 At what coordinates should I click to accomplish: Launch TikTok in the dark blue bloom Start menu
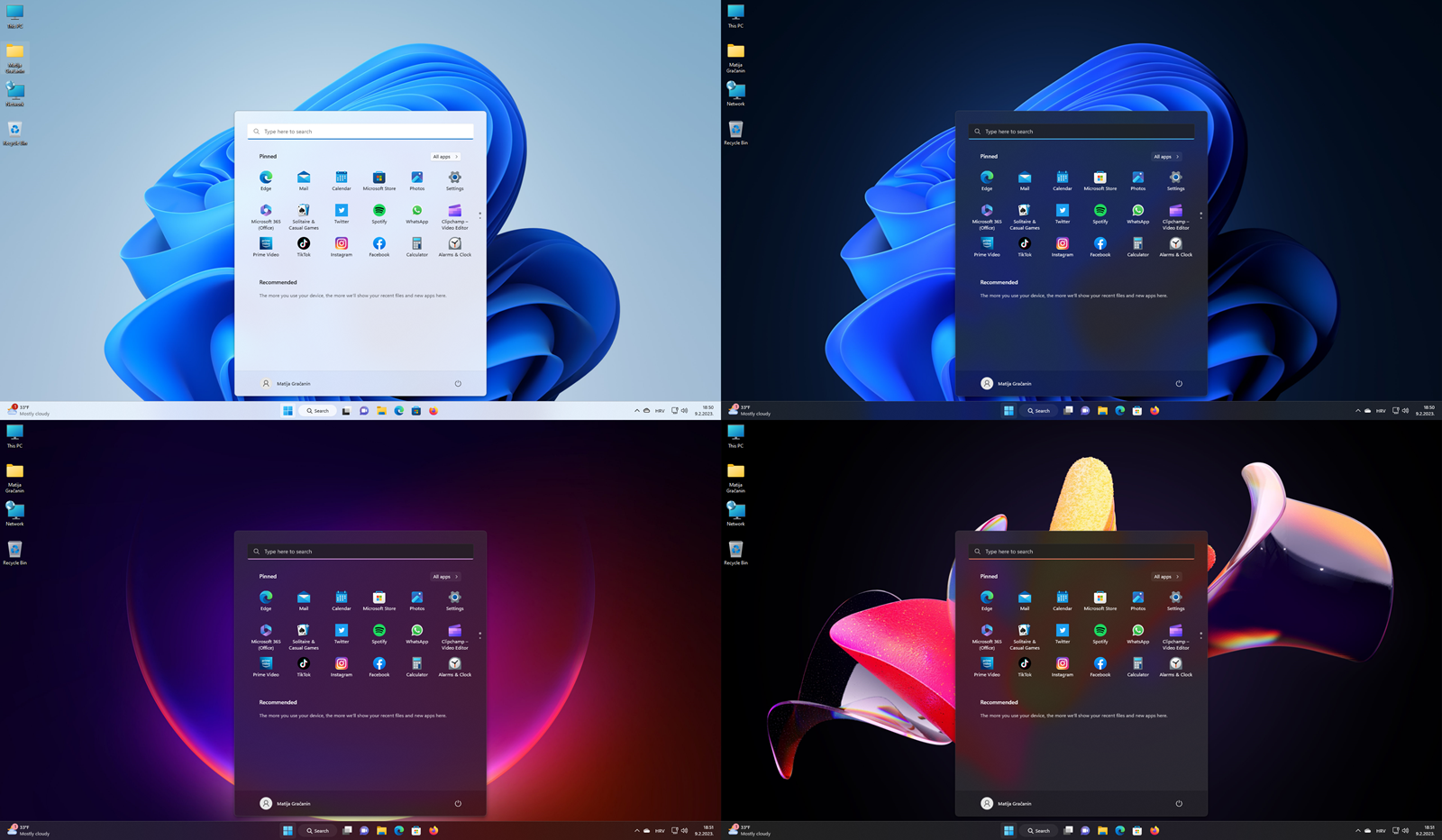[1025, 247]
